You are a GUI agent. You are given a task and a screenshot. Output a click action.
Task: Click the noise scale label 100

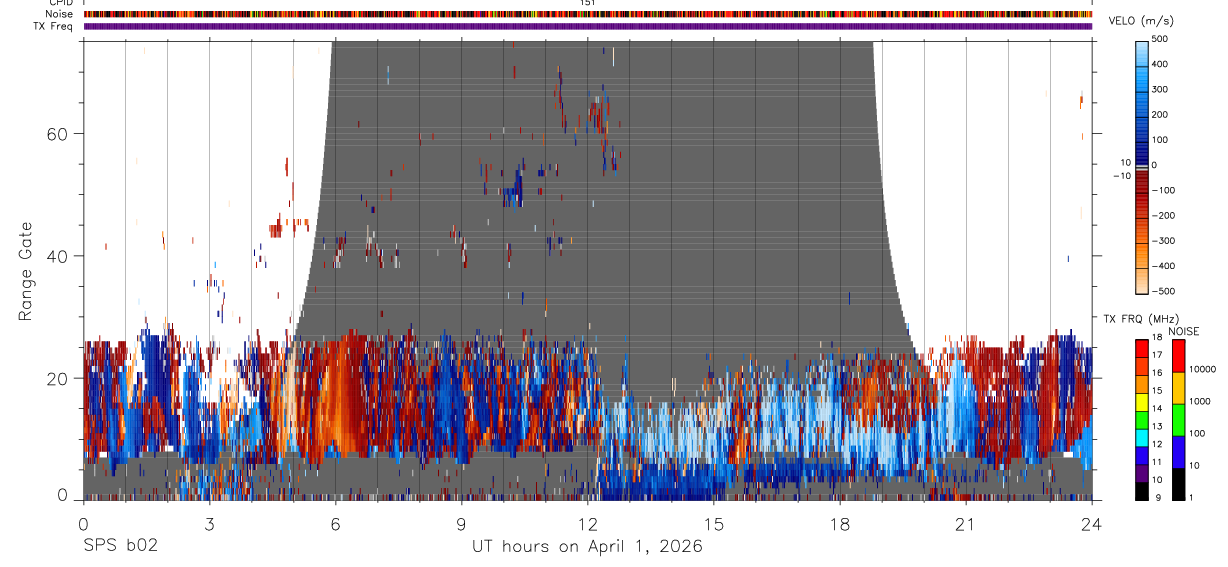(1199, 433)
